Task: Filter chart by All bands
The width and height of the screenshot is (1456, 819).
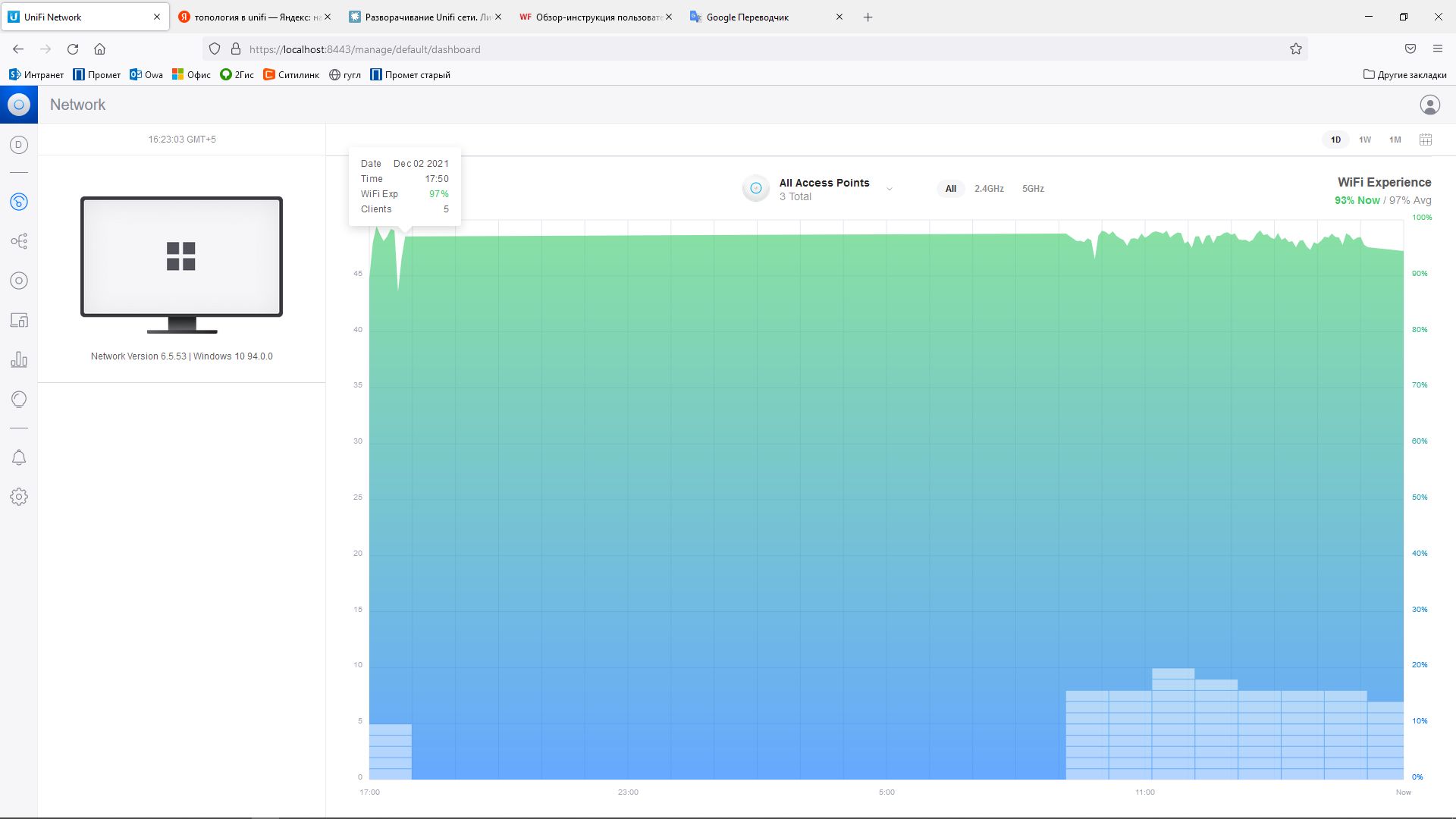Action: click(x=951, y=189)
